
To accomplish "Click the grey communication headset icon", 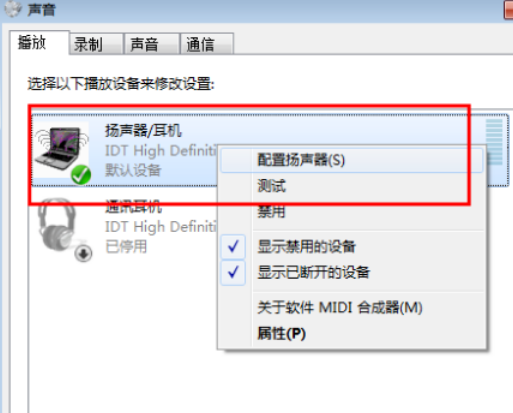I will tap(56, 224).
